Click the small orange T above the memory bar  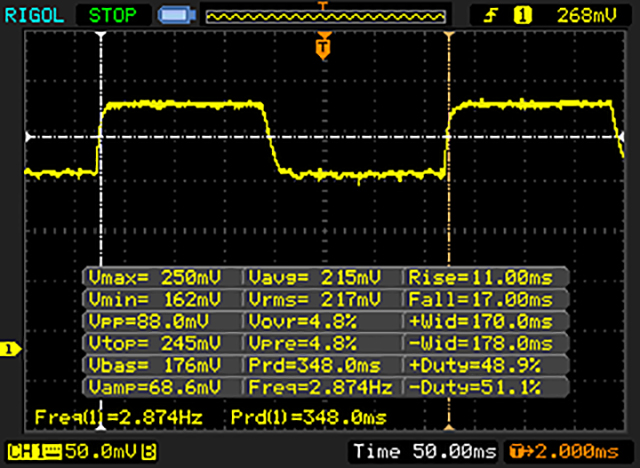(323, 5)
